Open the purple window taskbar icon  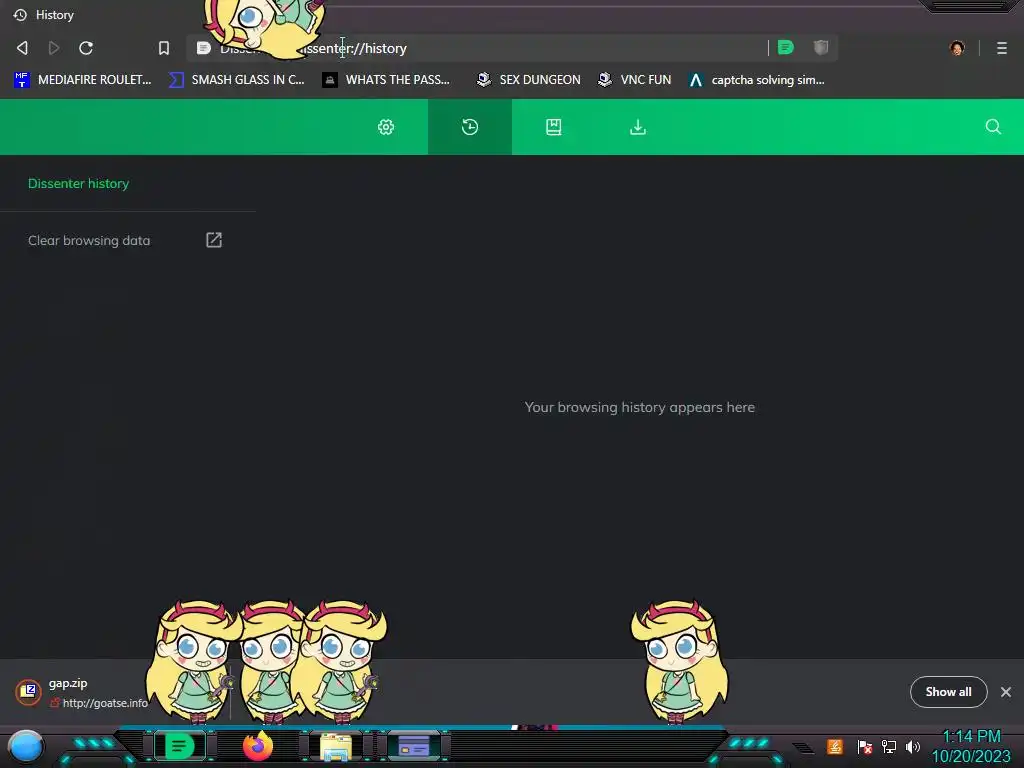coord(414,746)
